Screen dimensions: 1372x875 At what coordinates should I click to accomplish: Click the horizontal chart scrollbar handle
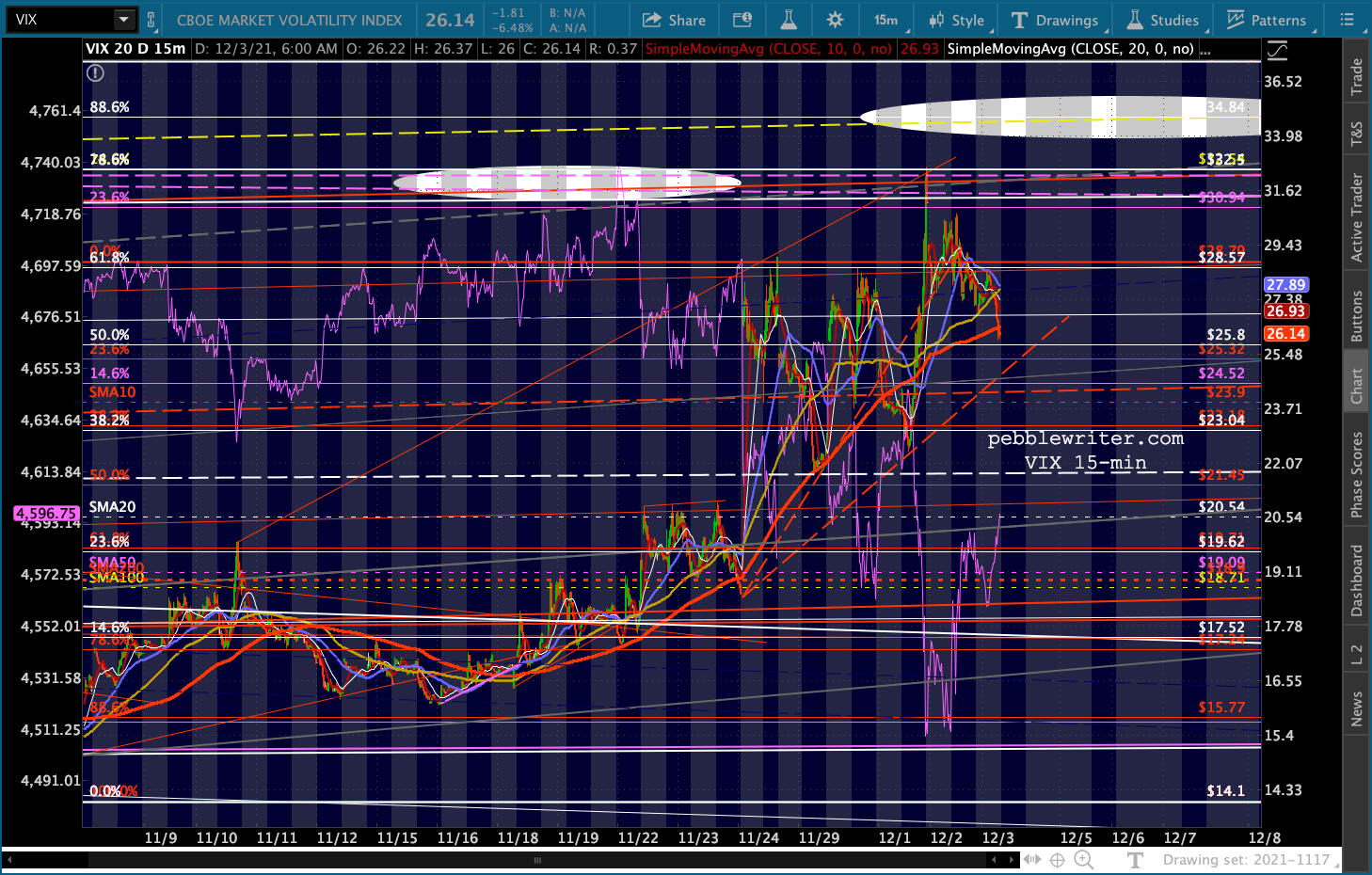[537, 859]
